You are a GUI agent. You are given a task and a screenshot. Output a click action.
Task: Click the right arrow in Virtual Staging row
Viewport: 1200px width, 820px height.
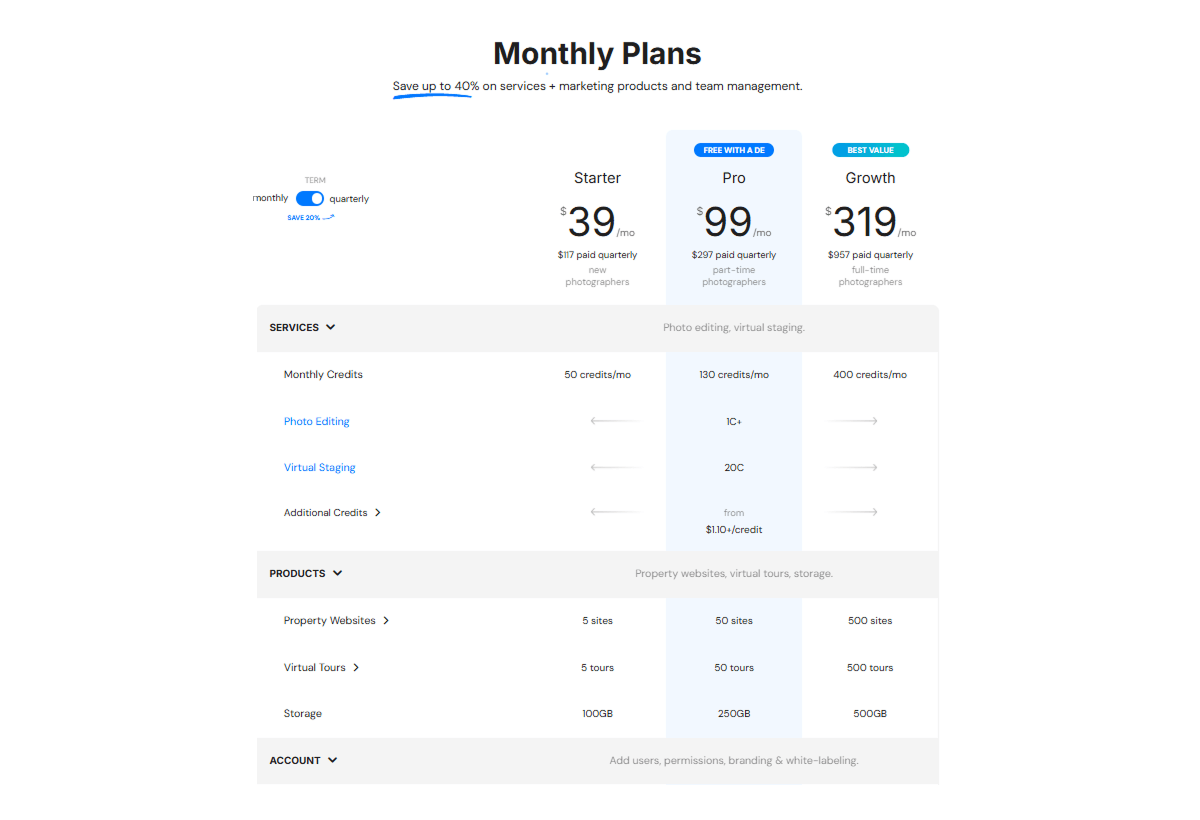coord(853,467)
